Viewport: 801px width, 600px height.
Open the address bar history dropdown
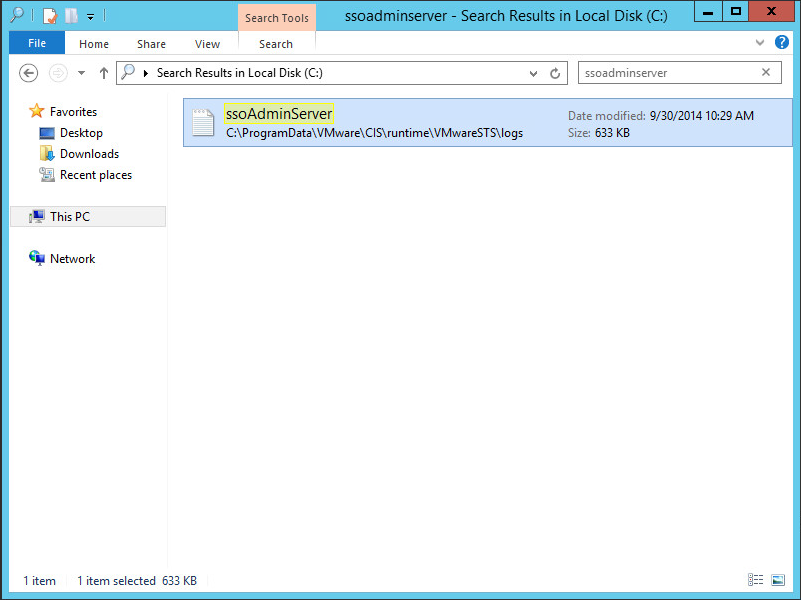533,74
